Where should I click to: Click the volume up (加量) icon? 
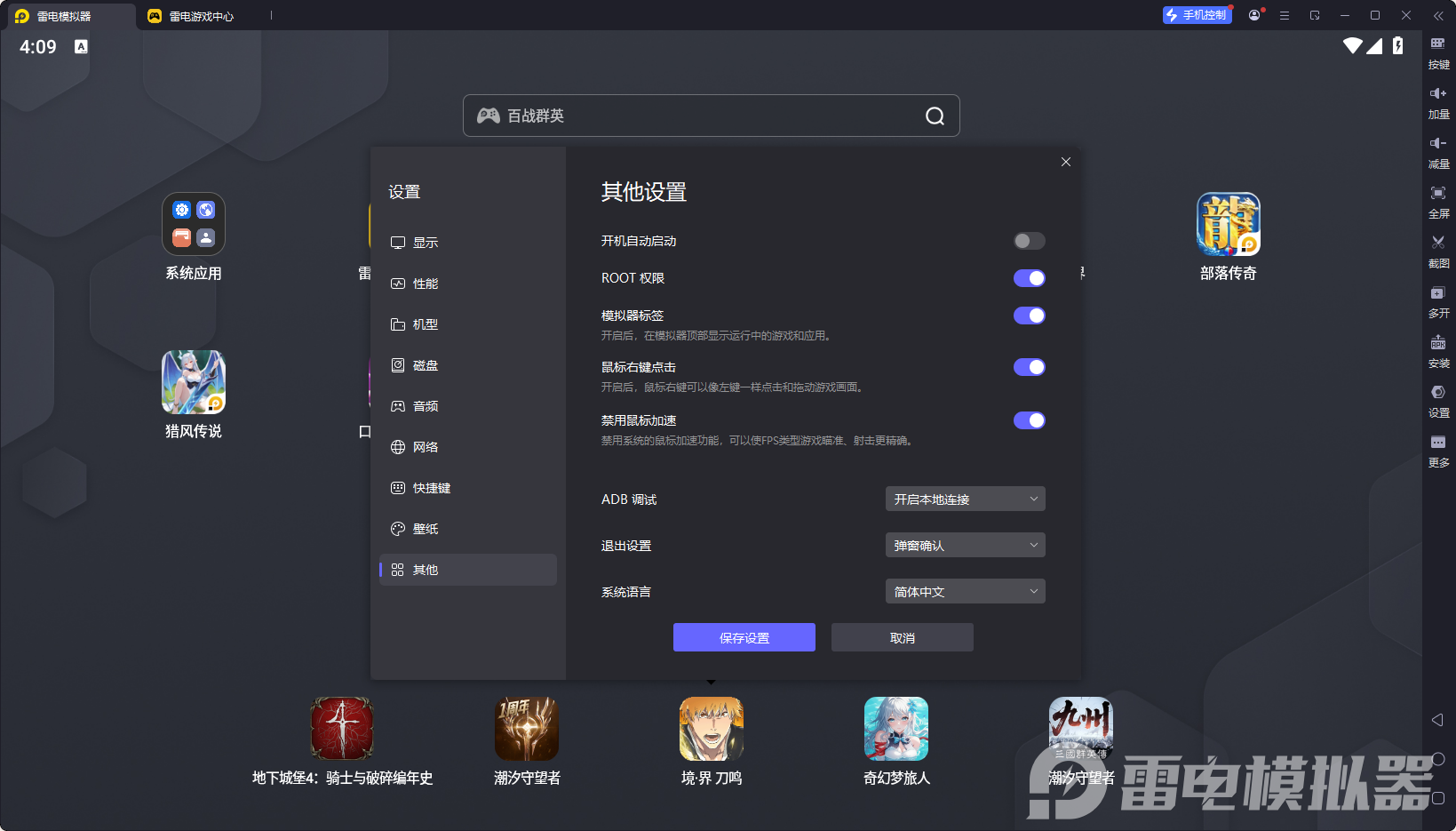pyautogui.click(x=1439, y=102)
